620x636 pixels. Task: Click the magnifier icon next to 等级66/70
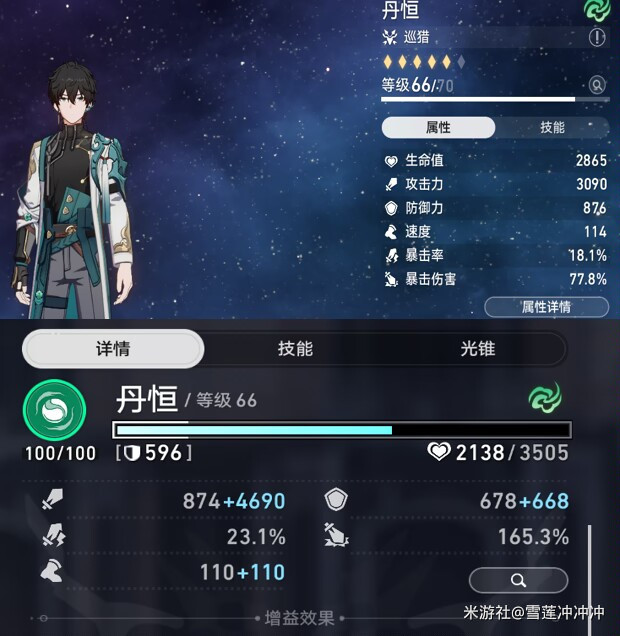597,85
